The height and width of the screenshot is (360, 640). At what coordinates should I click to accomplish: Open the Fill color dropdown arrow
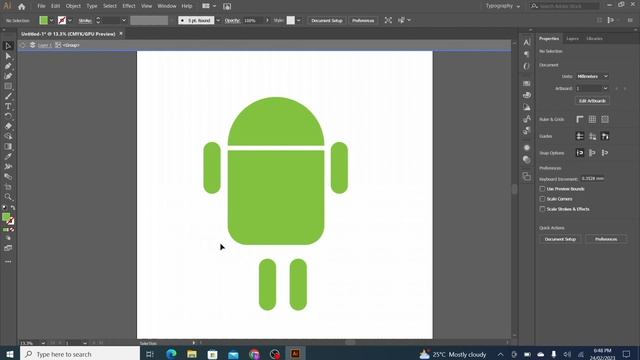point(51,20)
